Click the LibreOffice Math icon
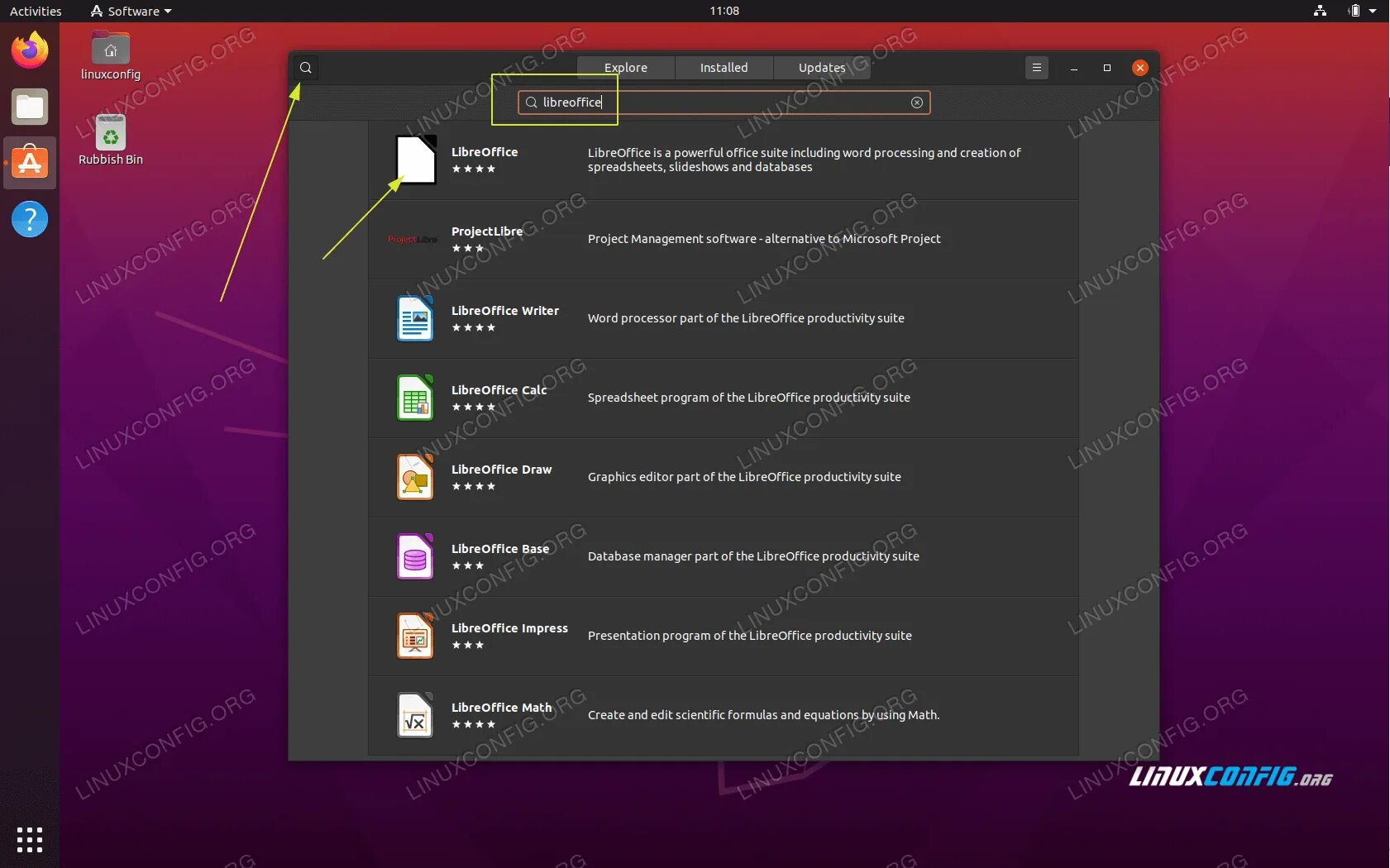 point(415,715)
